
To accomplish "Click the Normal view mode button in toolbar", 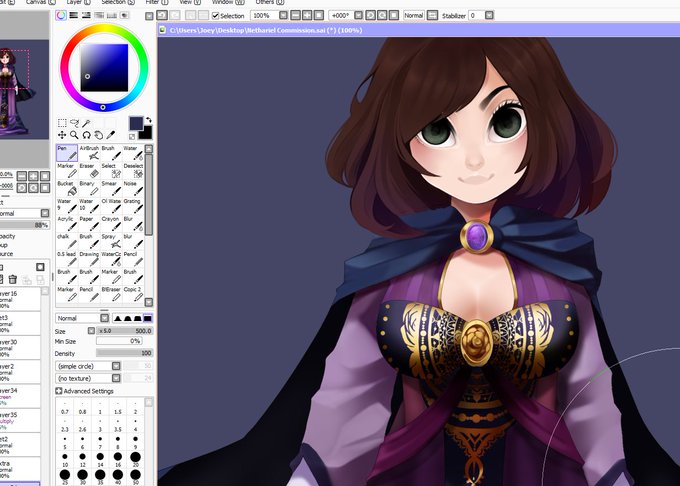I will [x=413, y=15].
